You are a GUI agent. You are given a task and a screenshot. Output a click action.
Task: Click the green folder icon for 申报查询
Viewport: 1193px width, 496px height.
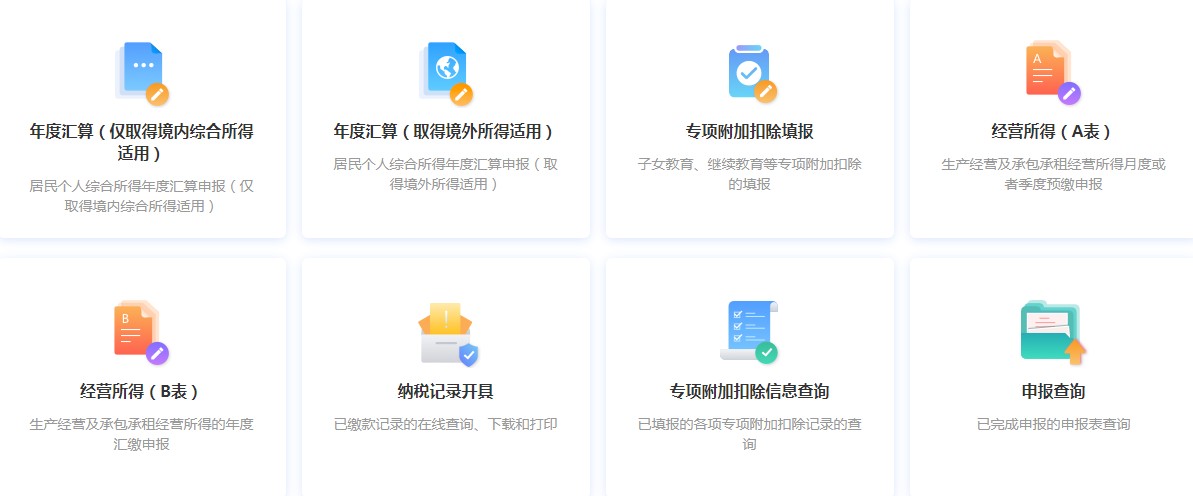coord(1053,332)
